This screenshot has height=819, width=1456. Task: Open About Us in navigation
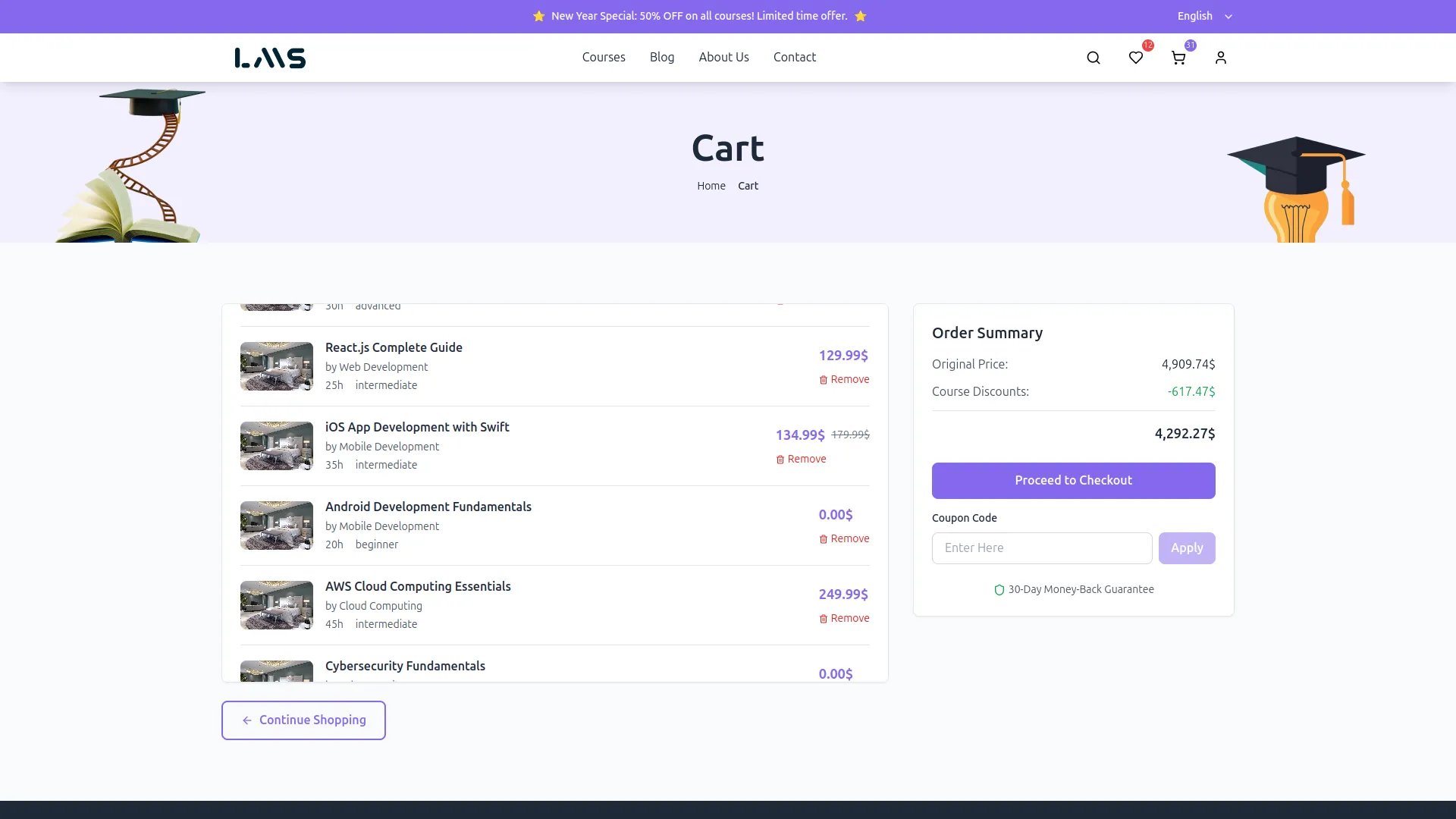(x=723, y=58)
